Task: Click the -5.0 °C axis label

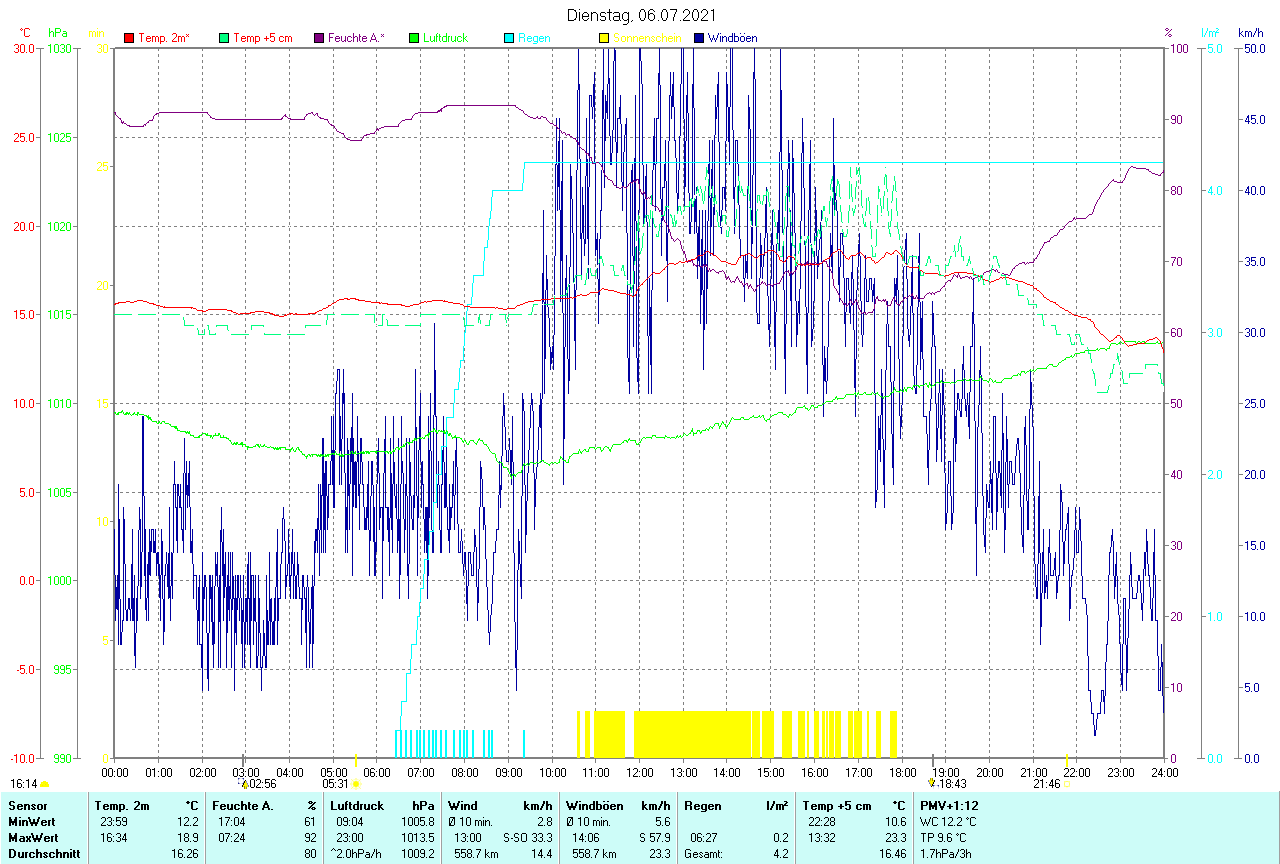Action: (x=24, y=669)
